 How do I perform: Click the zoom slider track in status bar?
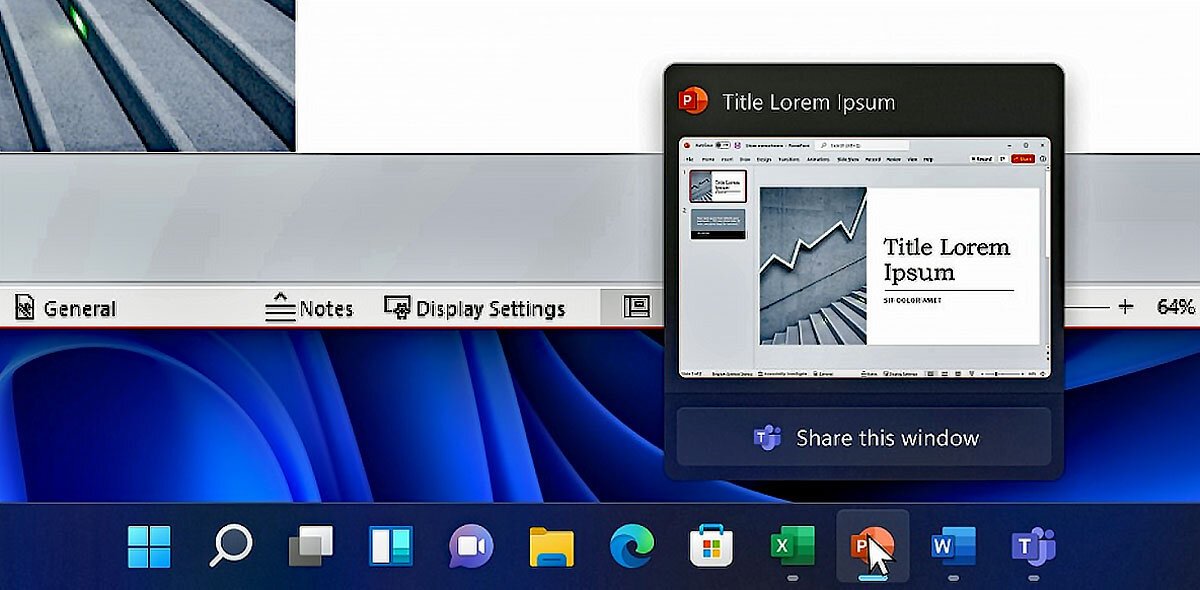(1086, 307)
